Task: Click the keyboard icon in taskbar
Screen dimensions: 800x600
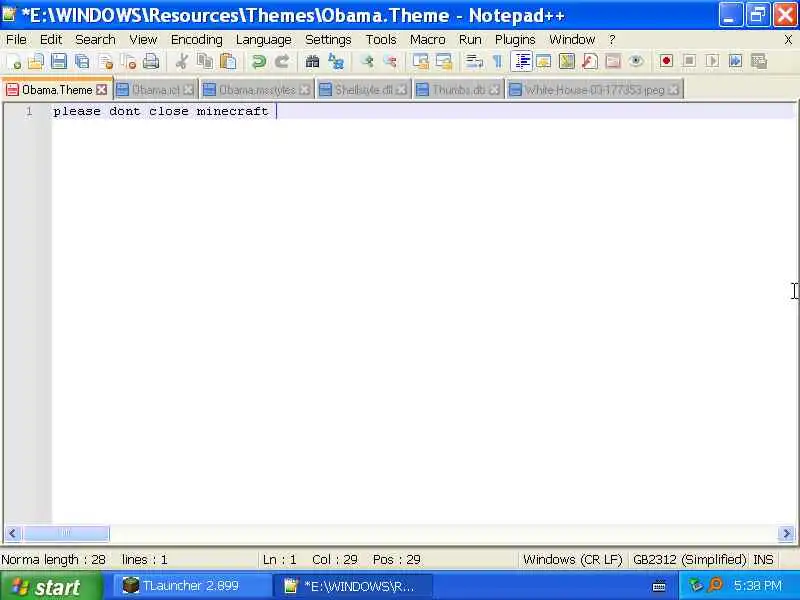Action: coord(659,586)
